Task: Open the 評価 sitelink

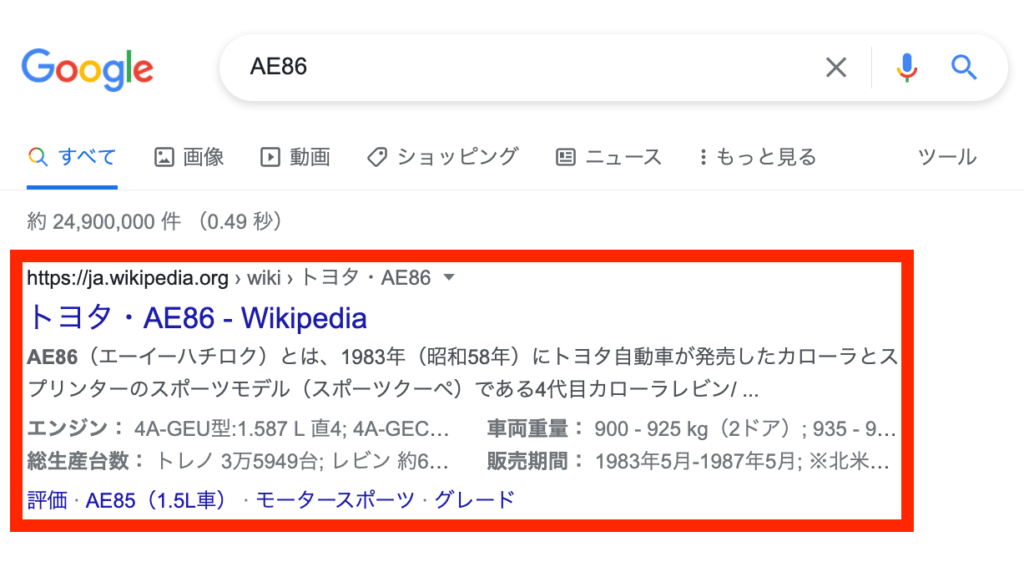Action: point(47,499)
